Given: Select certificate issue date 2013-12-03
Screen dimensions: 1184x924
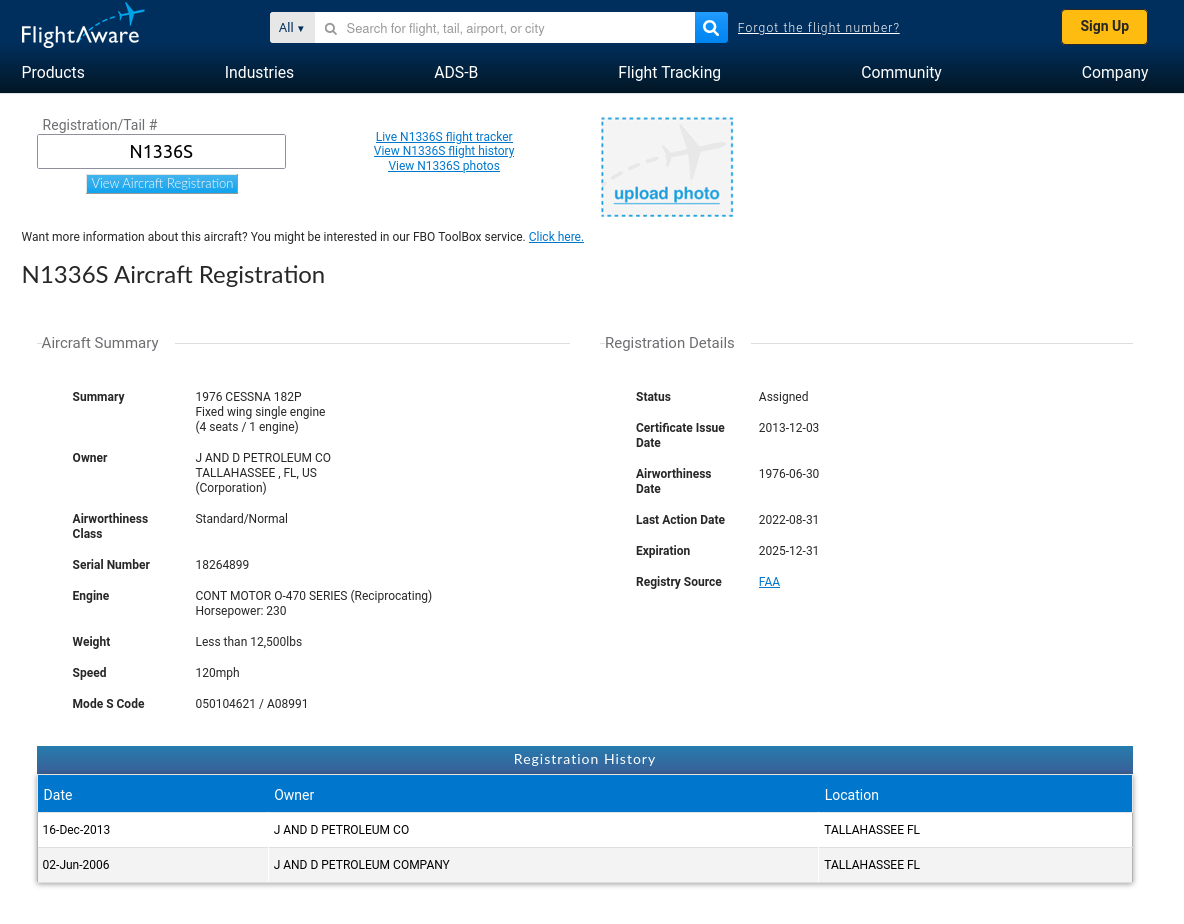Looking at the screenshot, I should pyautogui.click(x=788, y=428).
